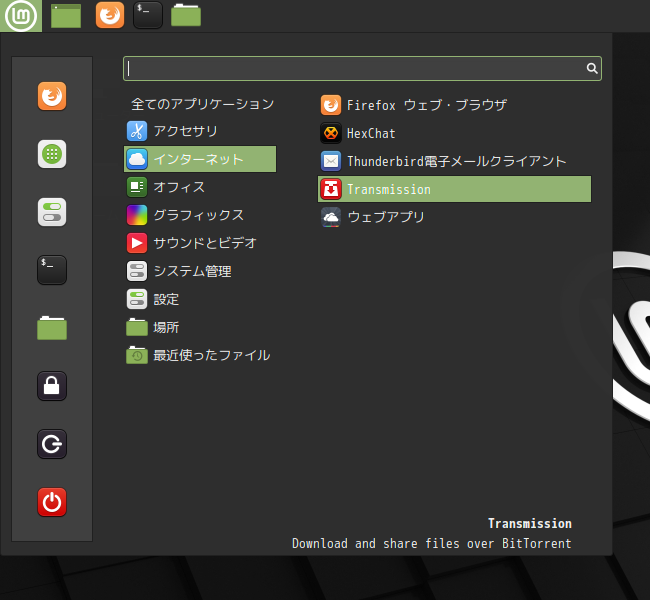Click the magnifier icon in search box
This screenshot has height=600, width=650.
pos(592,68)
